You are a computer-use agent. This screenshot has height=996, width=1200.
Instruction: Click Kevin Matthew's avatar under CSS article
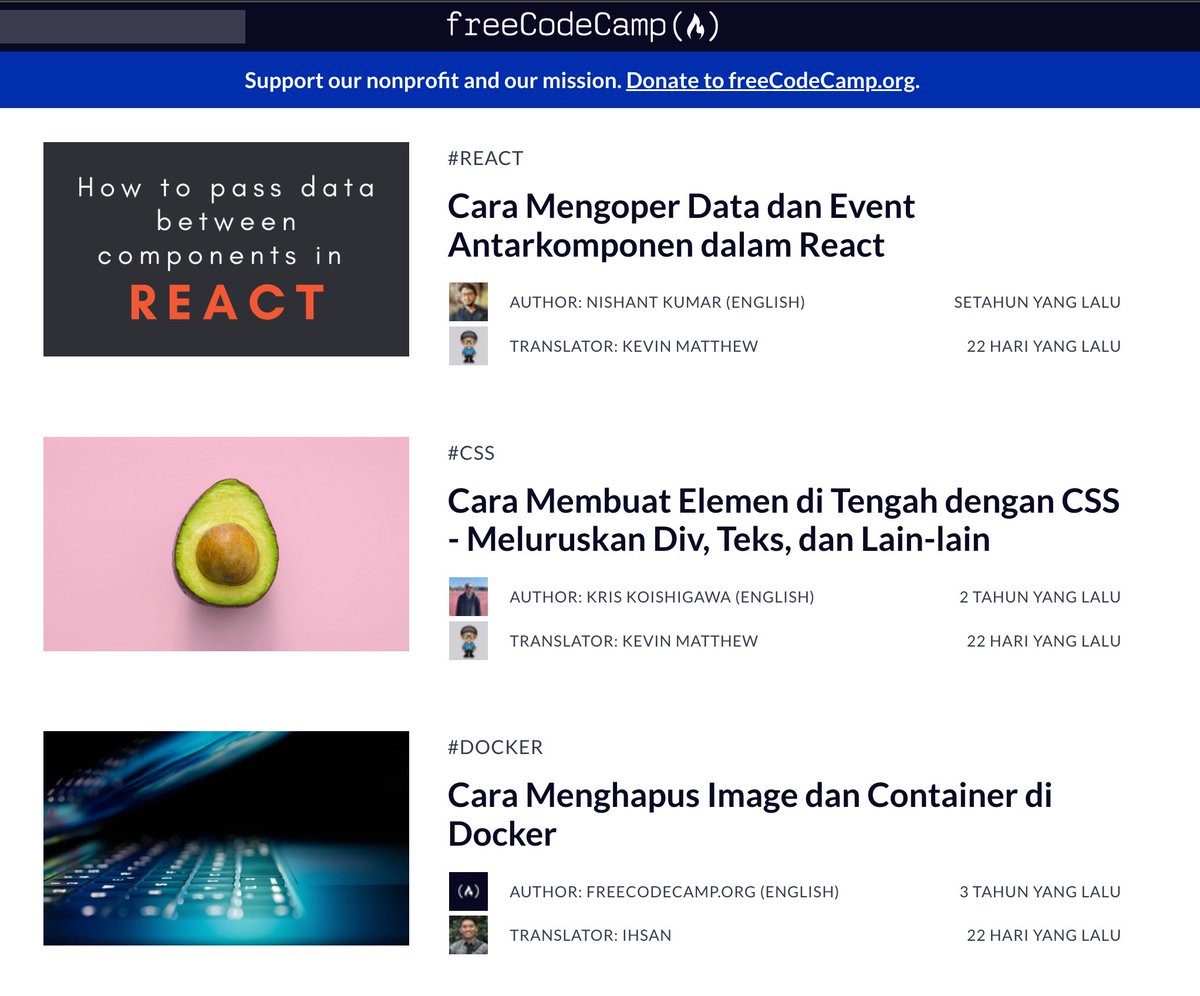(468, 641)
